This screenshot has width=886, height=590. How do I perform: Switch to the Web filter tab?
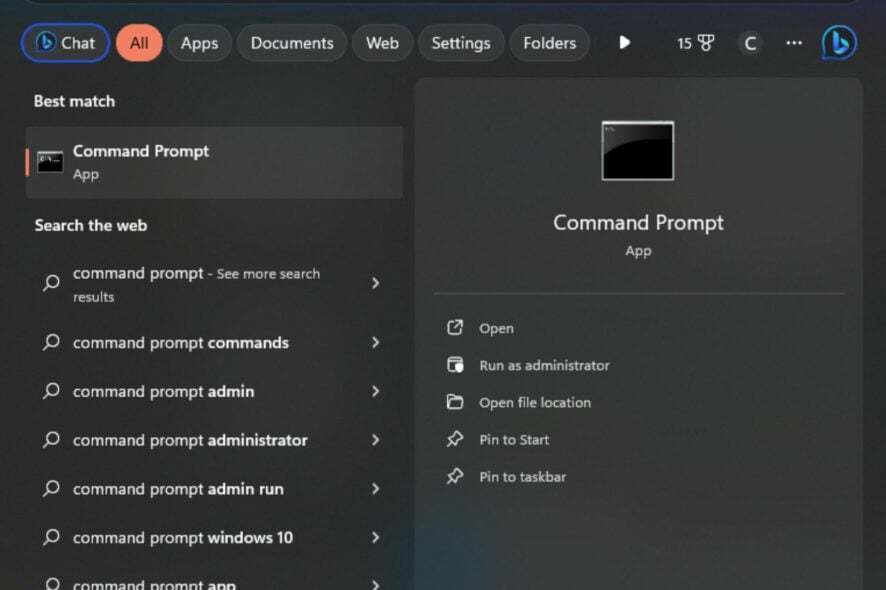click(383, 43)
